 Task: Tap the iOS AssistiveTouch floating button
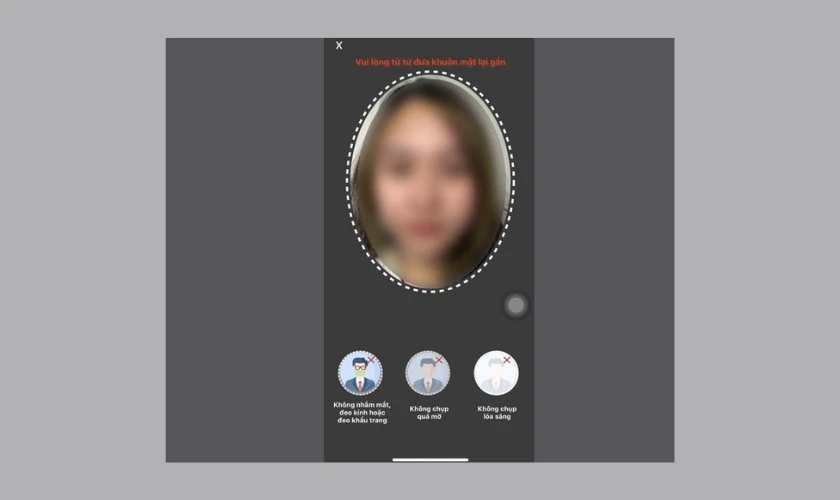(516, 306)
